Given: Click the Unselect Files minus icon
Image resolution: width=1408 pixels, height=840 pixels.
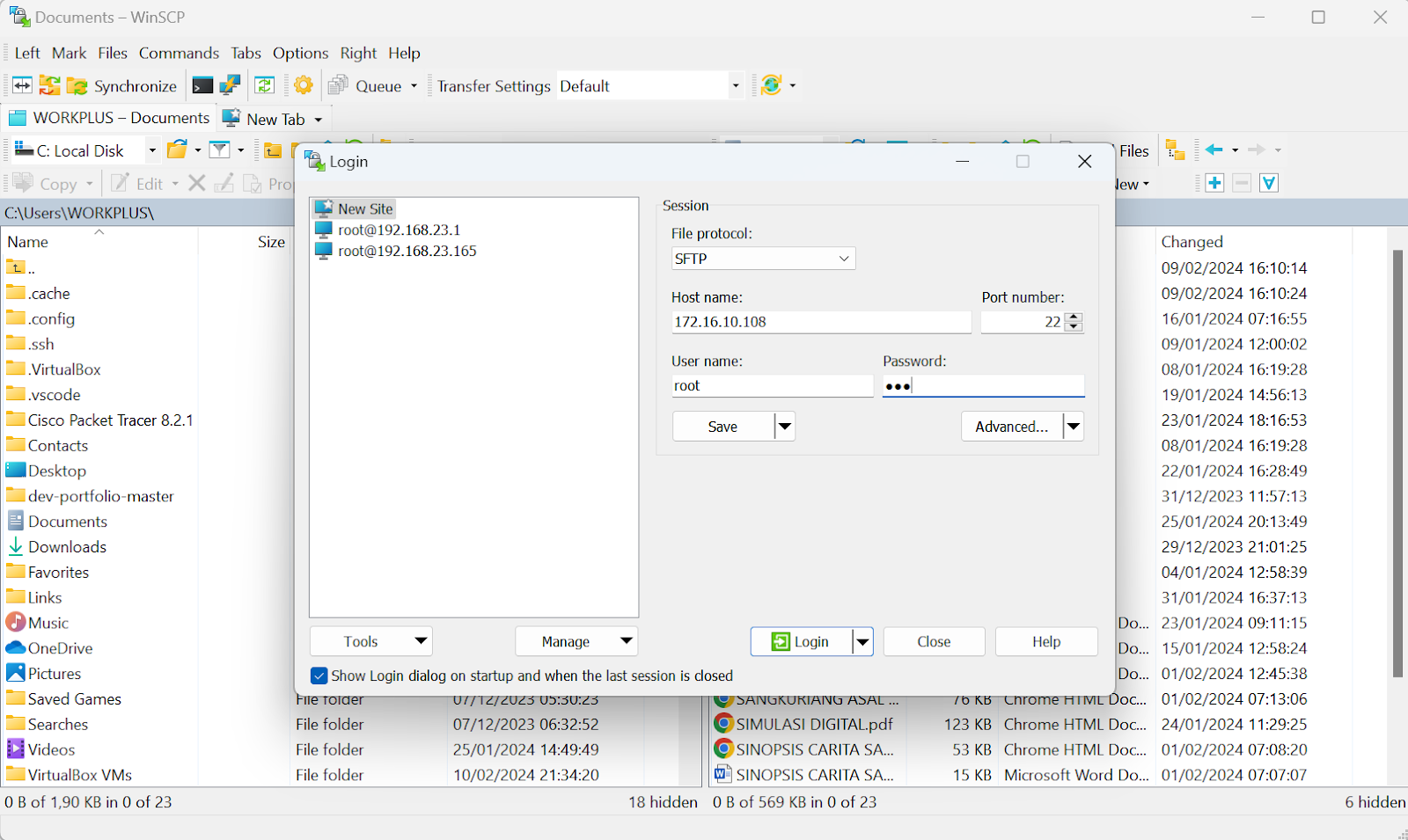Looking at the screenshot, I should coord(1242,183).
